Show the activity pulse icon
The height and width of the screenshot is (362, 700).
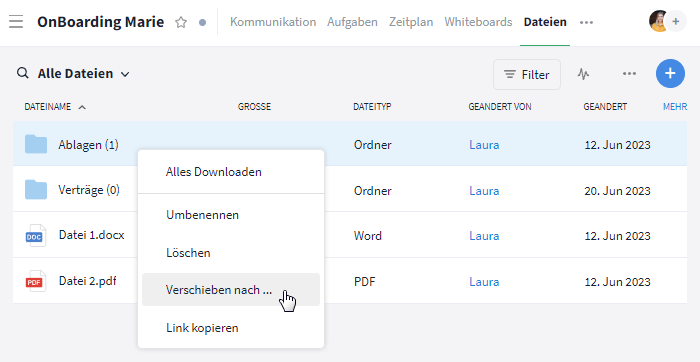583,74
